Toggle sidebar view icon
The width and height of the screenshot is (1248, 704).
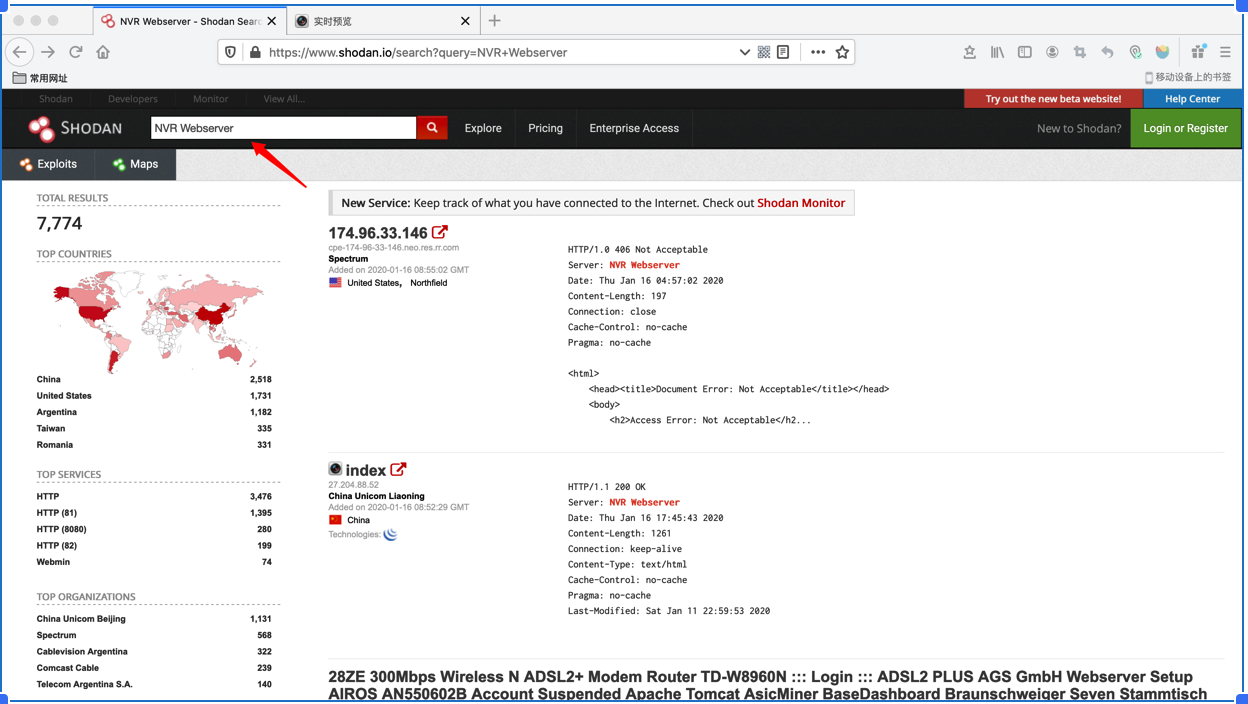(x=1025, y=52)
